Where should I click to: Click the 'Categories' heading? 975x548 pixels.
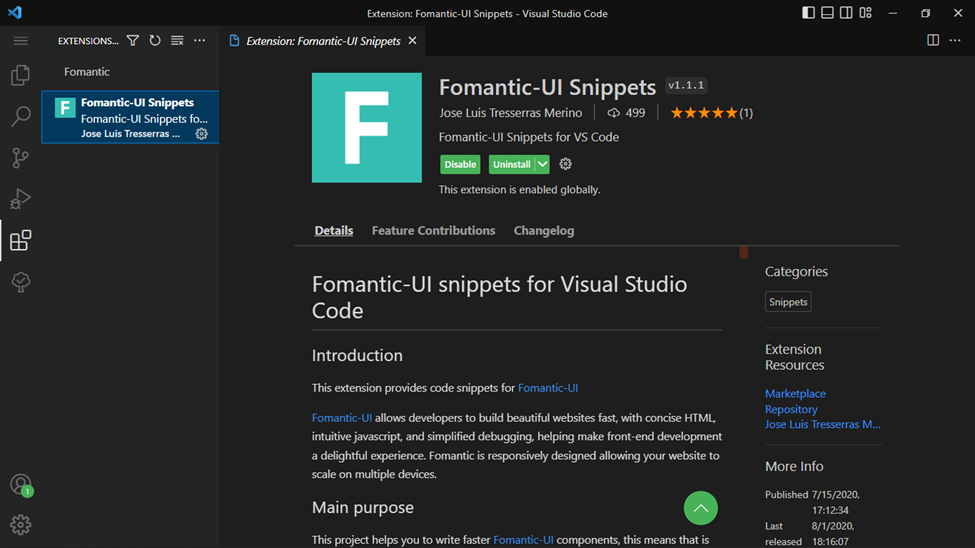click(796, 271)
